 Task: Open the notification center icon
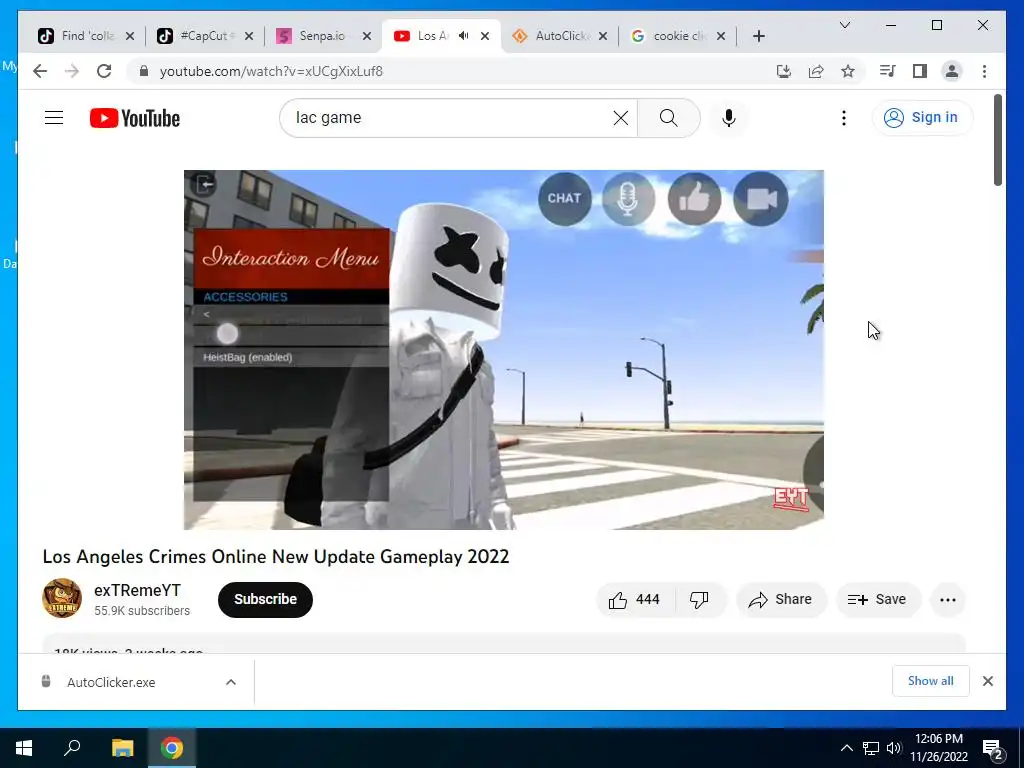click(x=992, y=748)
